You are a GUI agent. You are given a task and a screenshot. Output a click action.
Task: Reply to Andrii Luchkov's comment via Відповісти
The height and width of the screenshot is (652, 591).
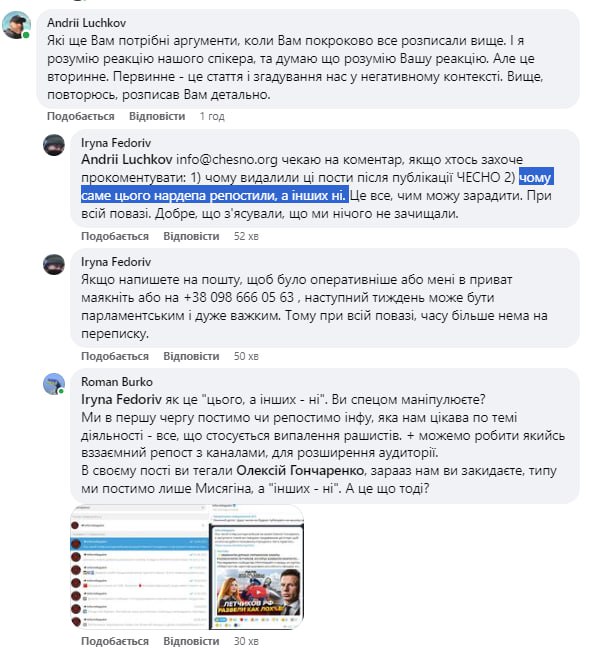[157, 116]
